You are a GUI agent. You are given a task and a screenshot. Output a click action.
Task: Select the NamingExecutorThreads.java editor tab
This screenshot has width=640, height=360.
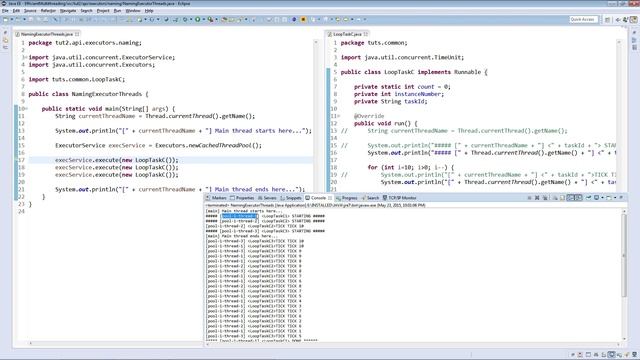pyautogui.click(x=47, y=34)
